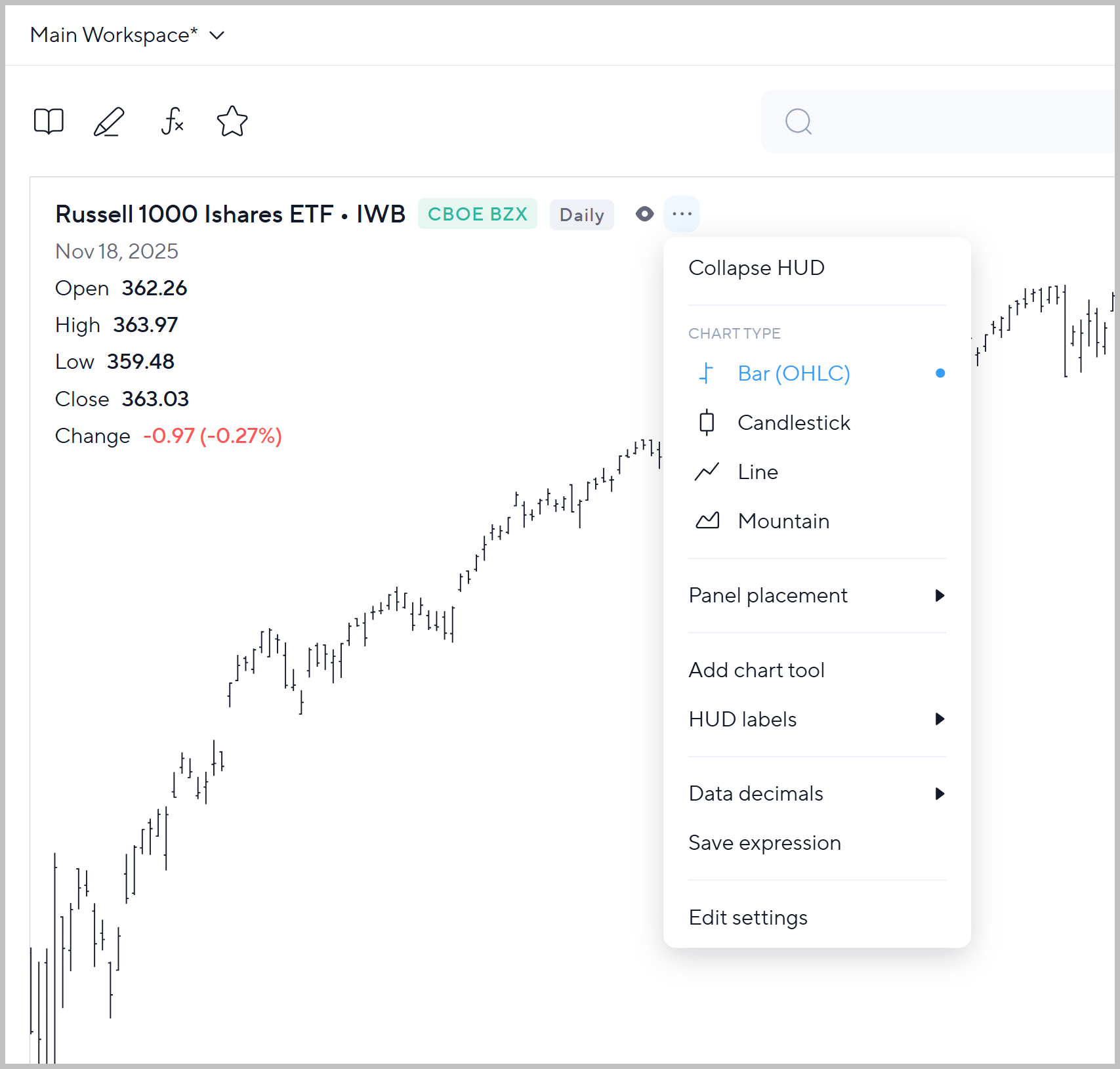Image resolution: width=1120 pixels, height=1069 pixels.
Task: Open the book library icon
Action: [49, 121]
